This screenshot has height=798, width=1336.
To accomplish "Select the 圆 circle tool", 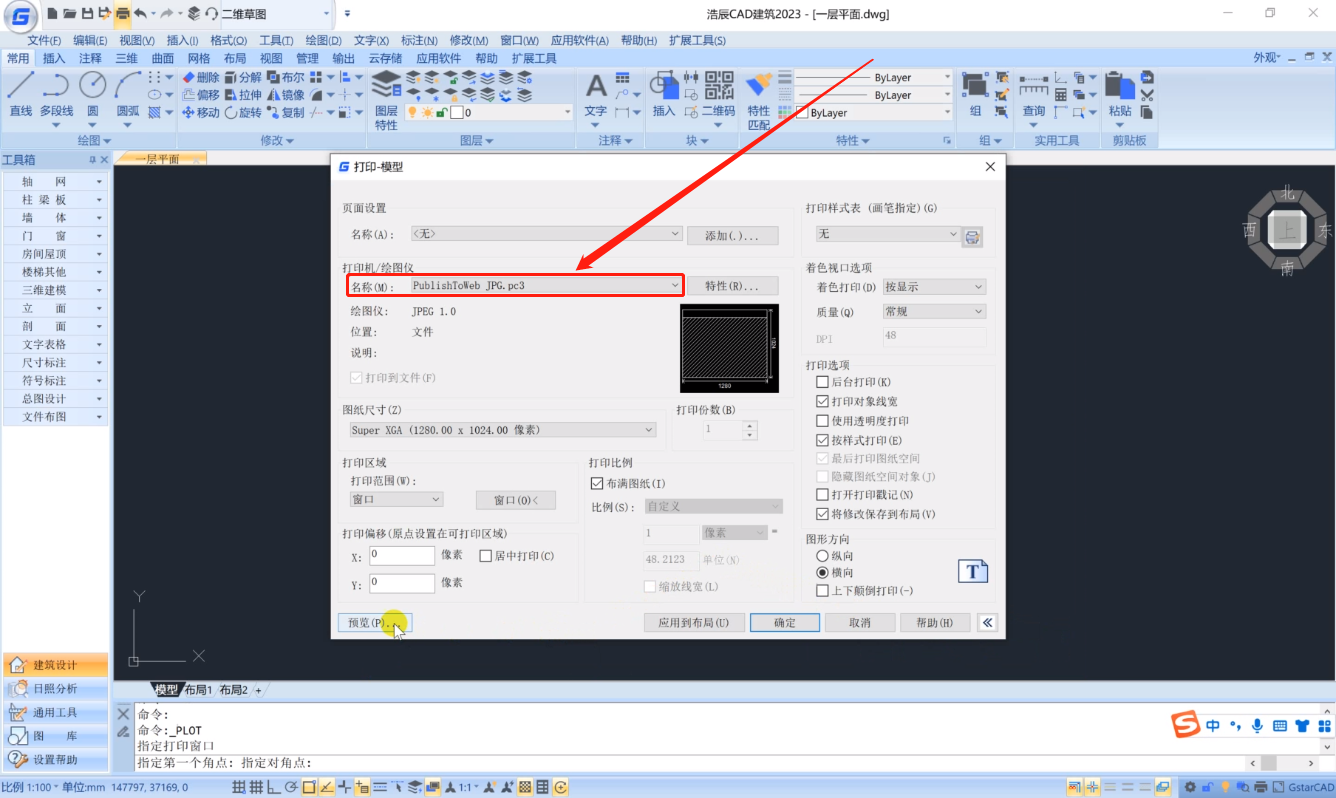I will (93, 95).
